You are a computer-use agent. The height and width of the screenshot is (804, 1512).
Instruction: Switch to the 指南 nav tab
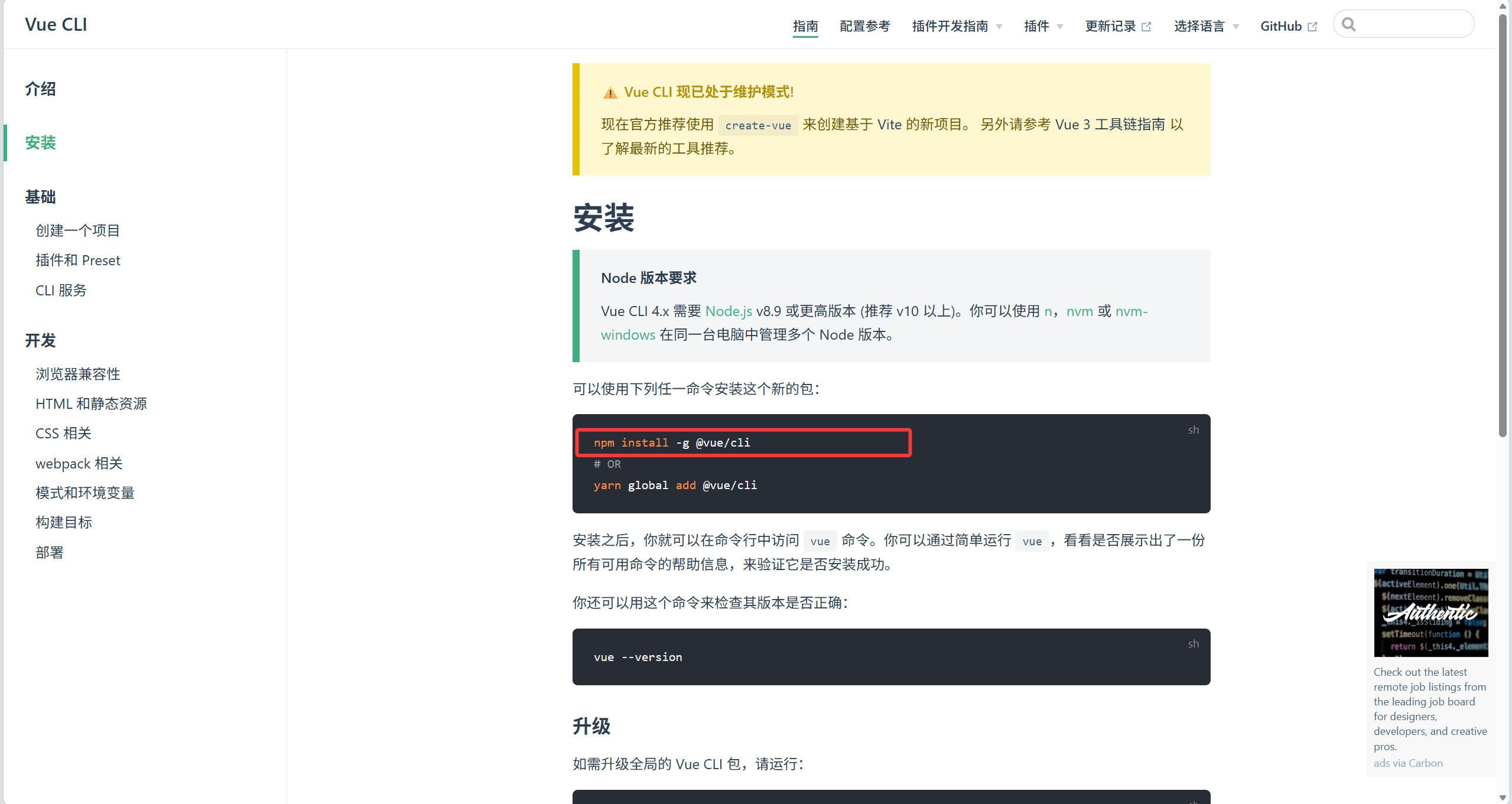(x=805, y=26)
